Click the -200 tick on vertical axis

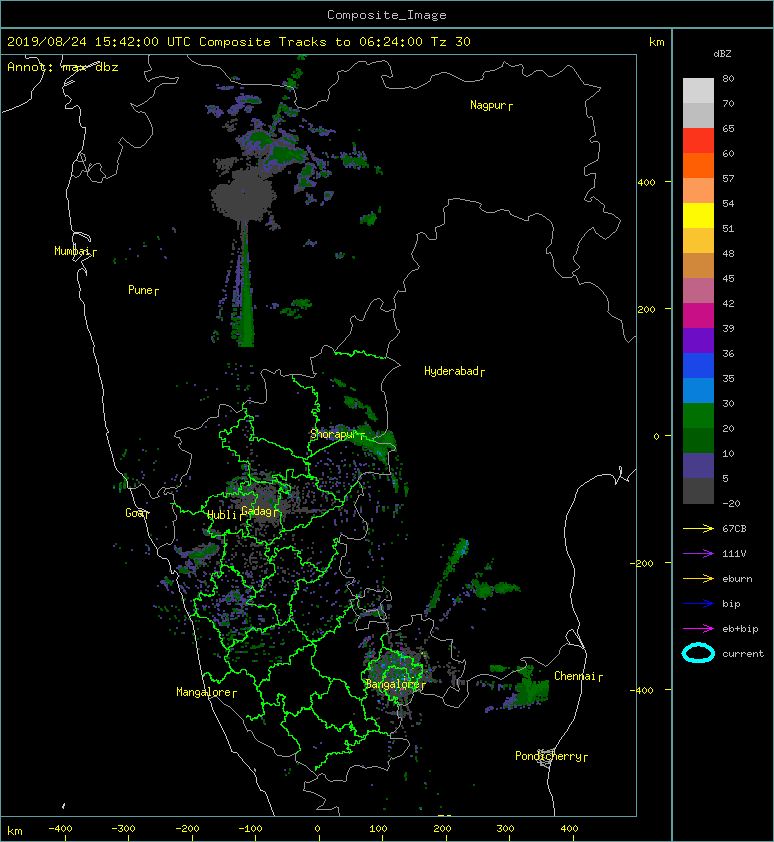642,563
